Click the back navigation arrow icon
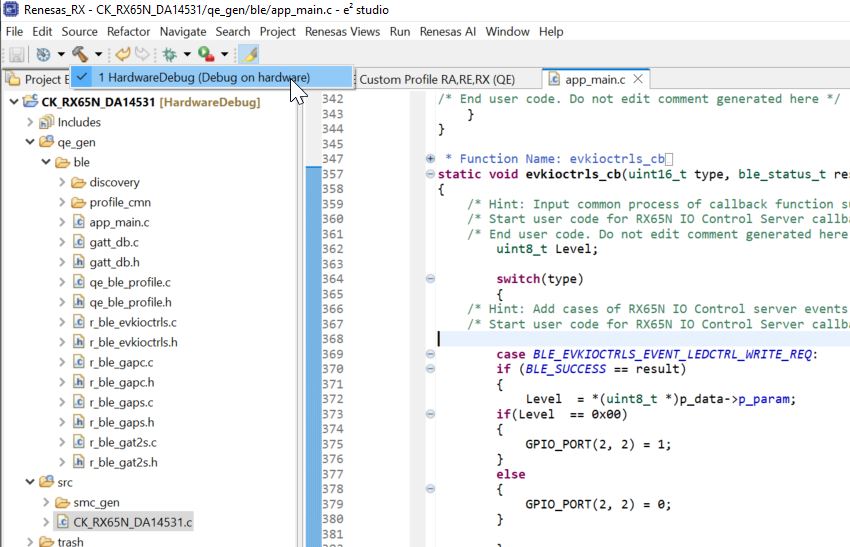The image size is (850, 547). 123,54
